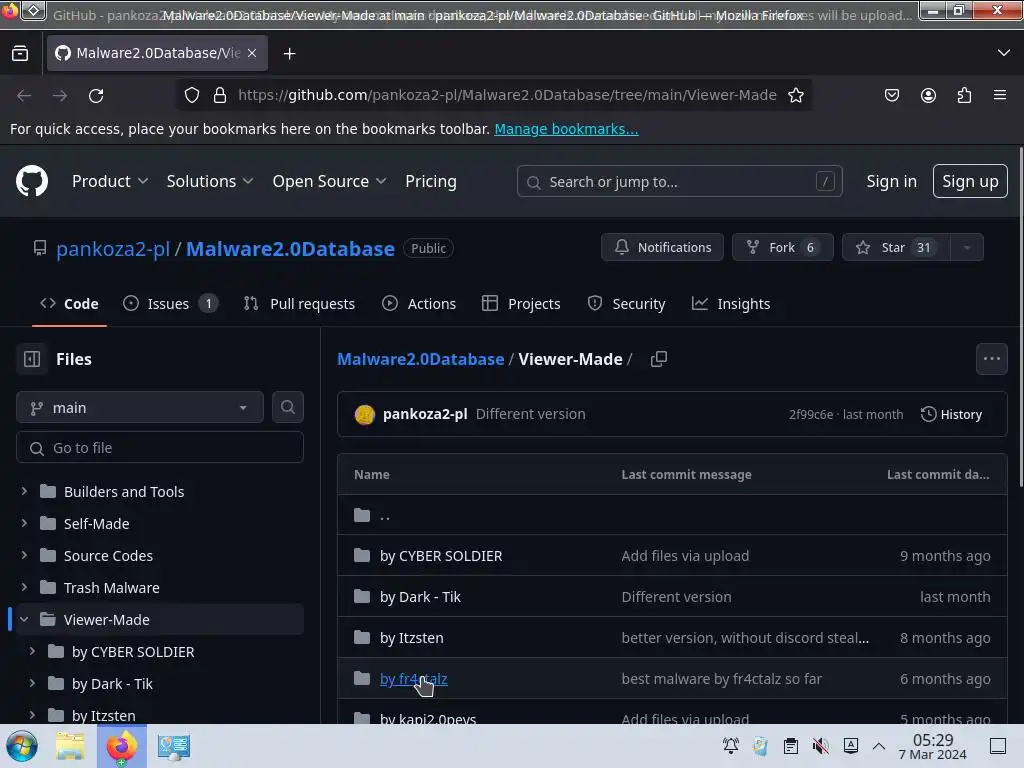The image size is (1024, 768).
Task: Switch to the Actions tab
Action: (x=419, y=304)
